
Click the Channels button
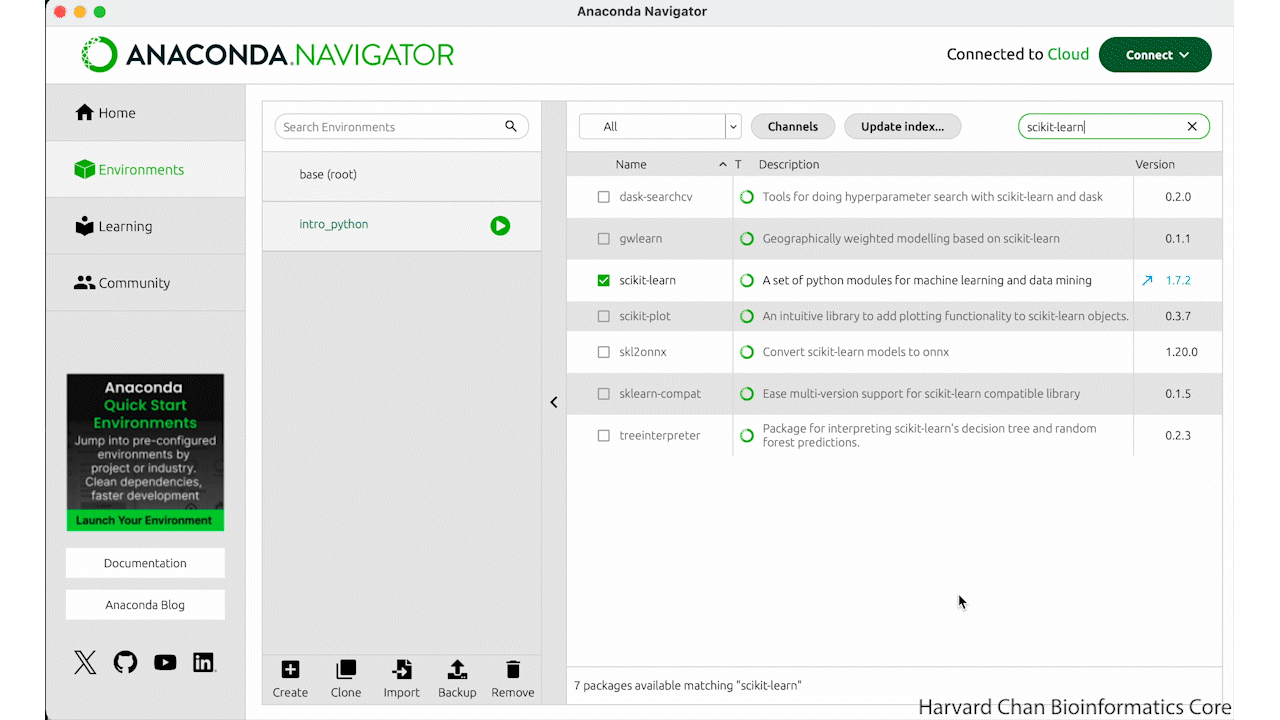click(792, 127)
